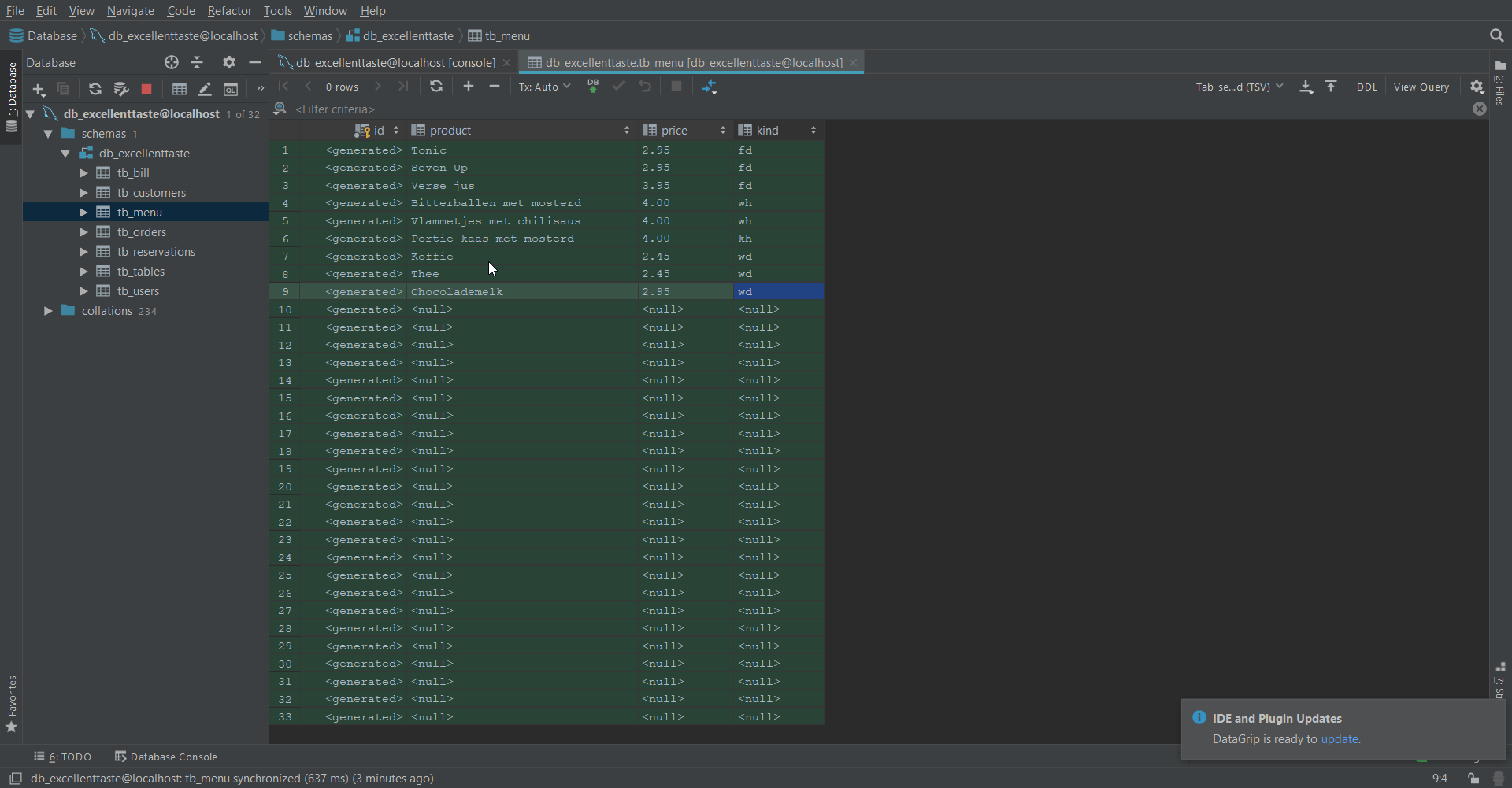This screenshot has width=1512, height=788.
Task: Open the Tx: Auto transaction mode dropdown
Action: [544, 87]
